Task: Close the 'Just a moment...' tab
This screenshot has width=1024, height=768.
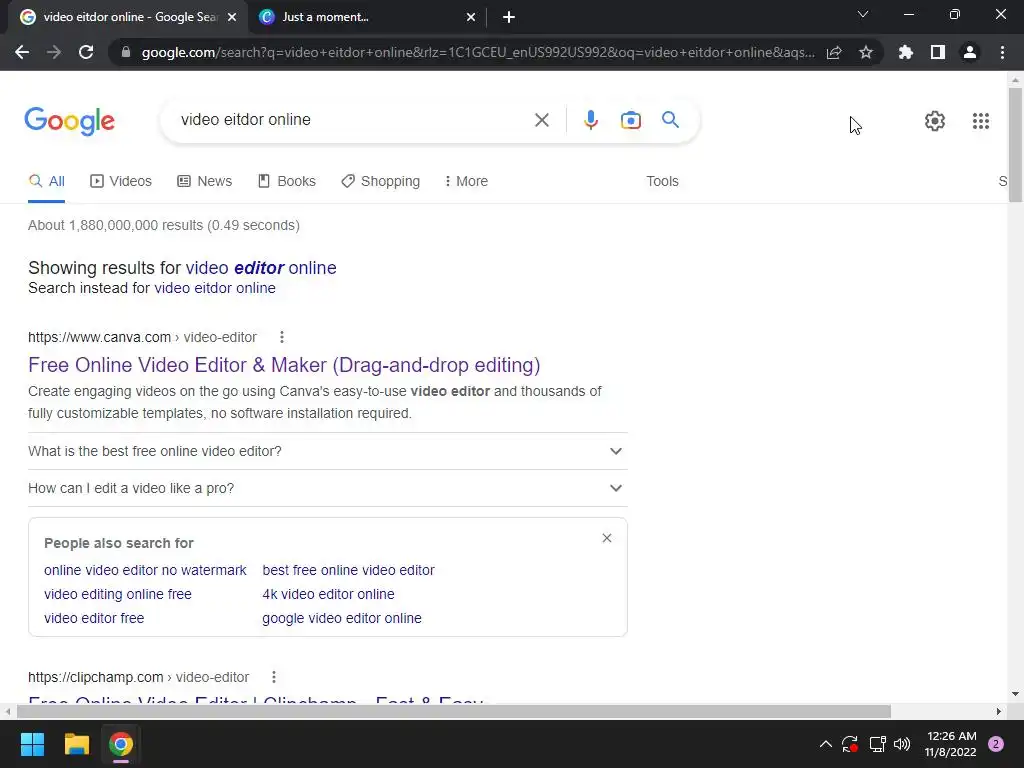Action: [471, 17]
